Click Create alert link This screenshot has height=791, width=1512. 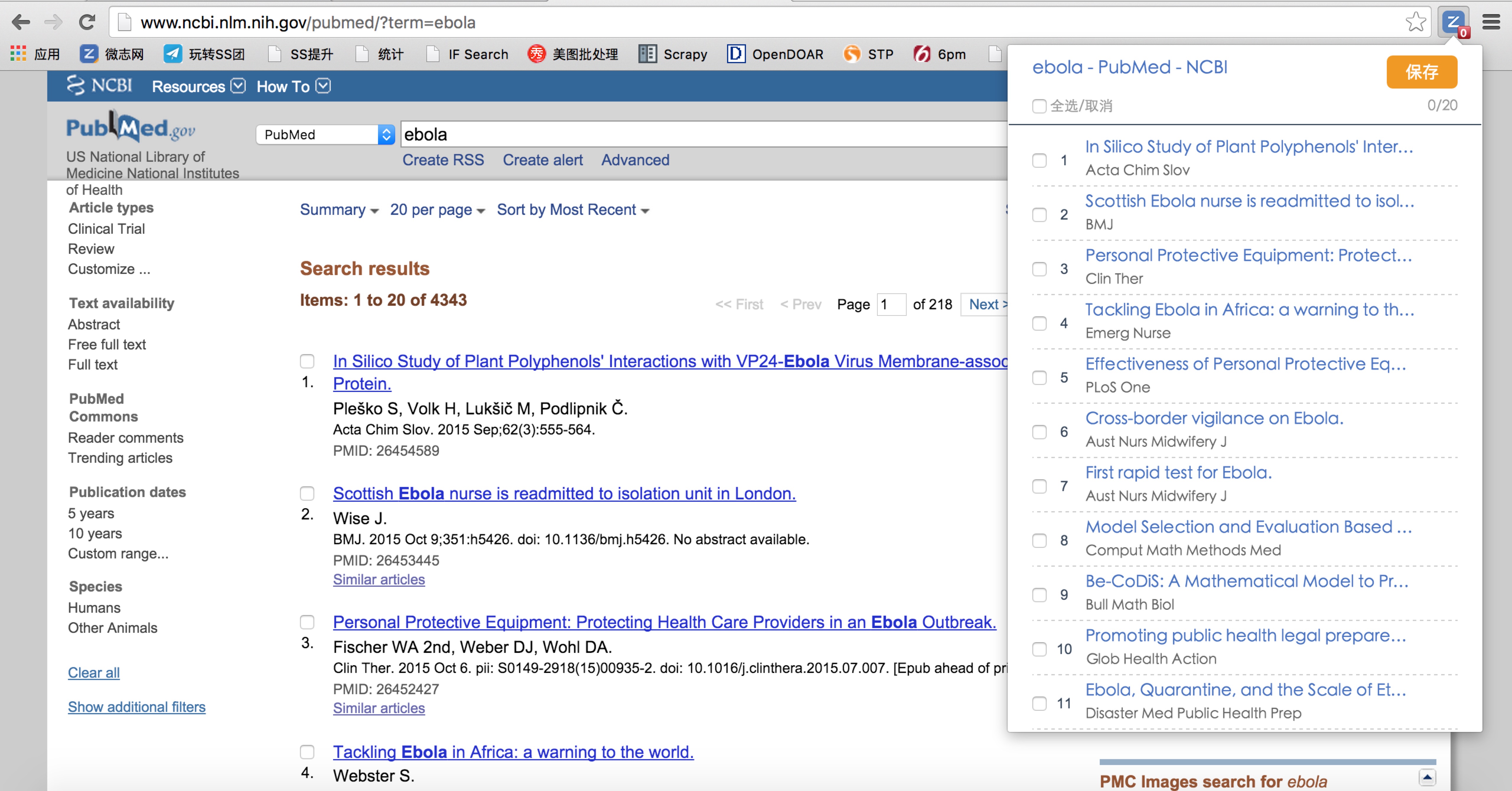(542, 160)
